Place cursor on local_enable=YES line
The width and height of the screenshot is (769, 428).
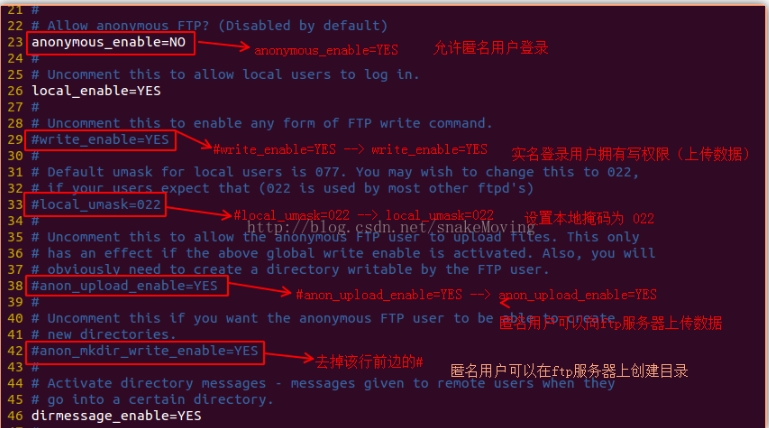(x=96, y=91)
